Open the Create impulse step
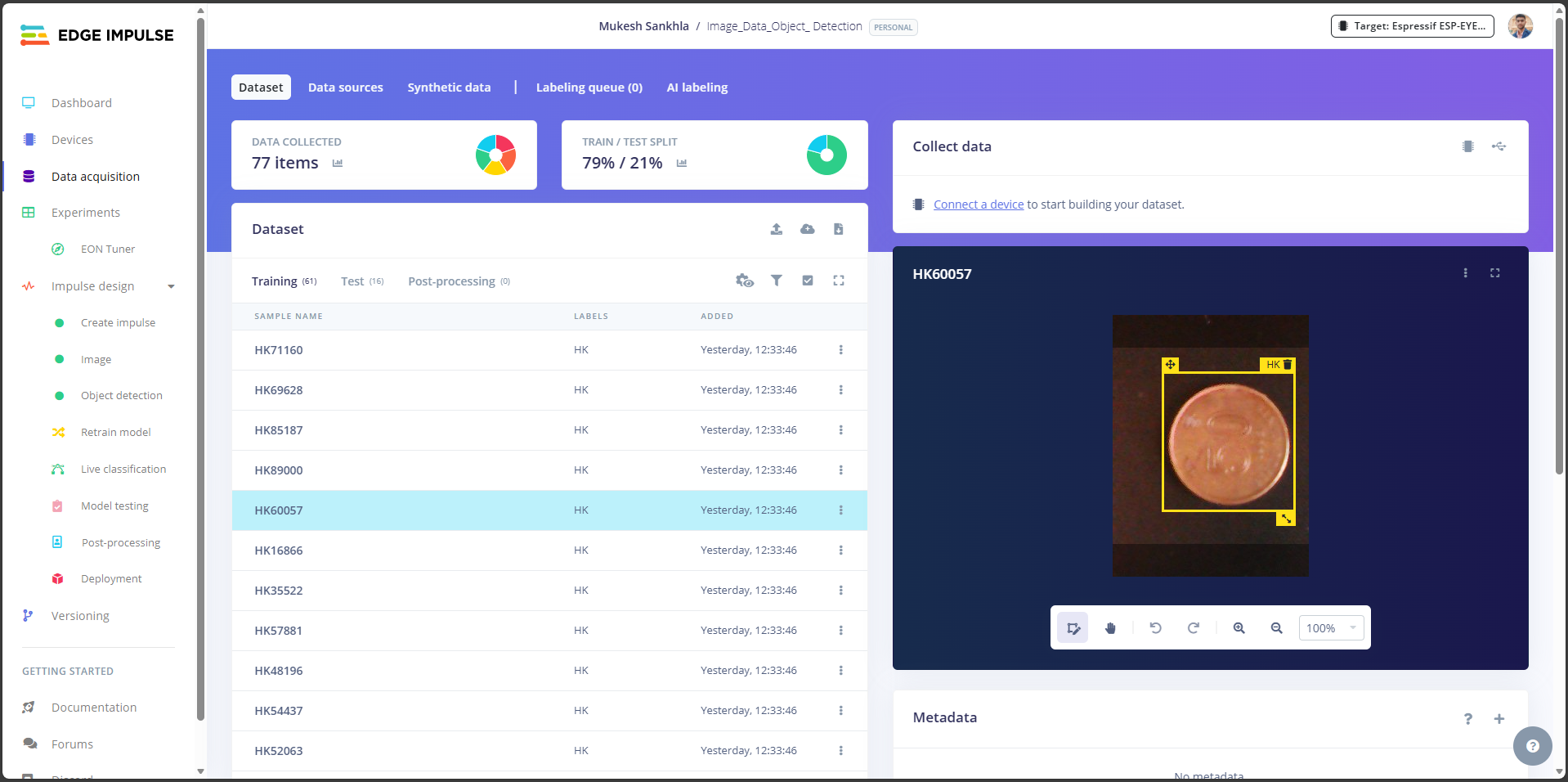 pyautogui.click(x=118, y=323)
